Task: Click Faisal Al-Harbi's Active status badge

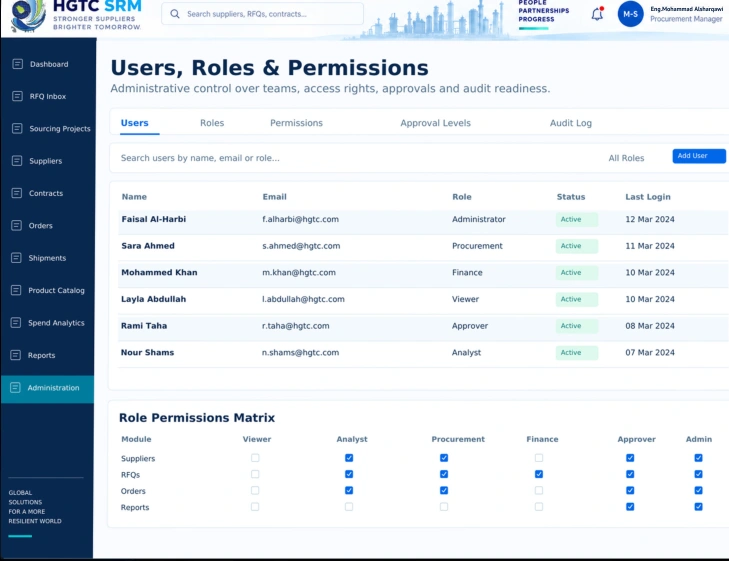Action: pos(577,219)
